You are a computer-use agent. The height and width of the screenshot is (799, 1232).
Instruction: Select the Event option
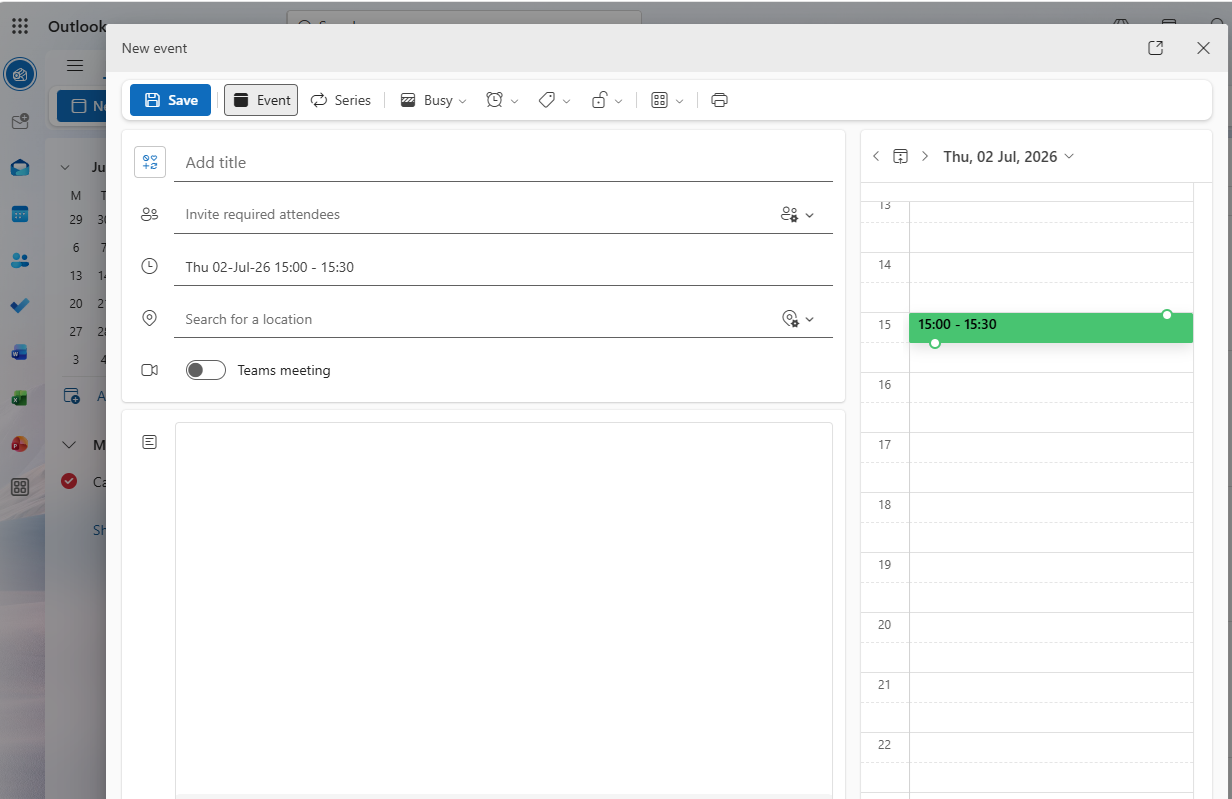tap(261, 100)
